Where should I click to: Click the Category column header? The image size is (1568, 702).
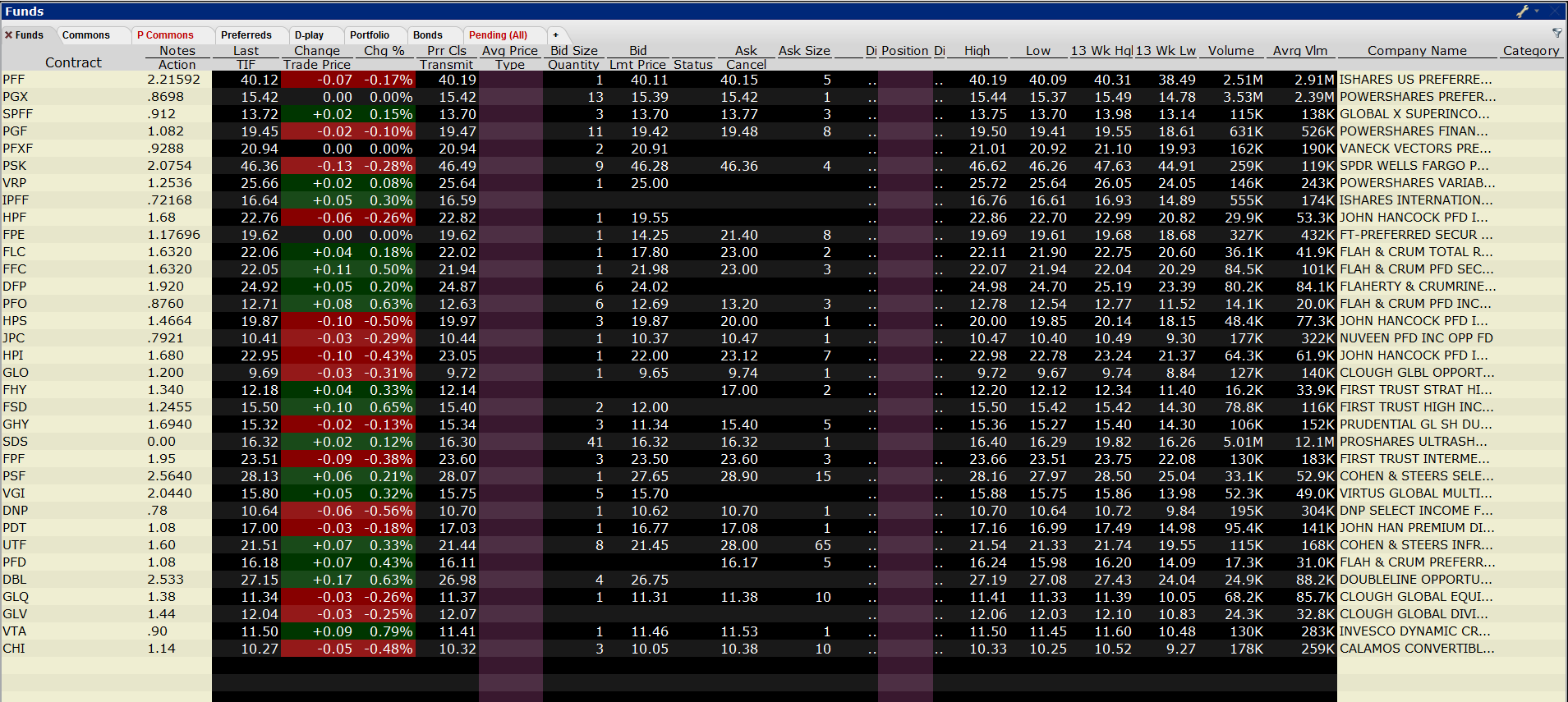[x=1530, y=51]
